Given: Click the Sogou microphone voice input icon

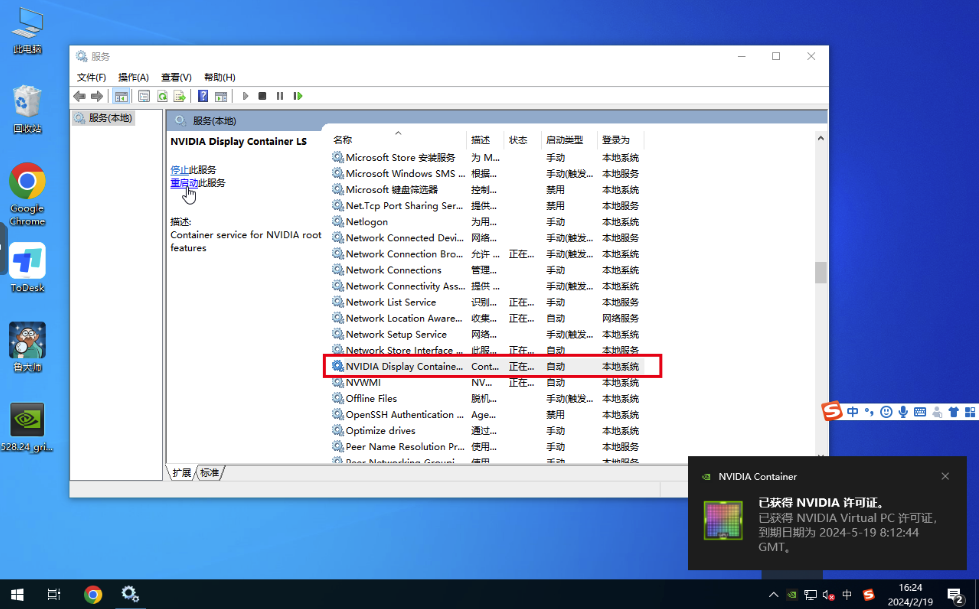Looking at the screenshot, I should [x=903, y=412].
